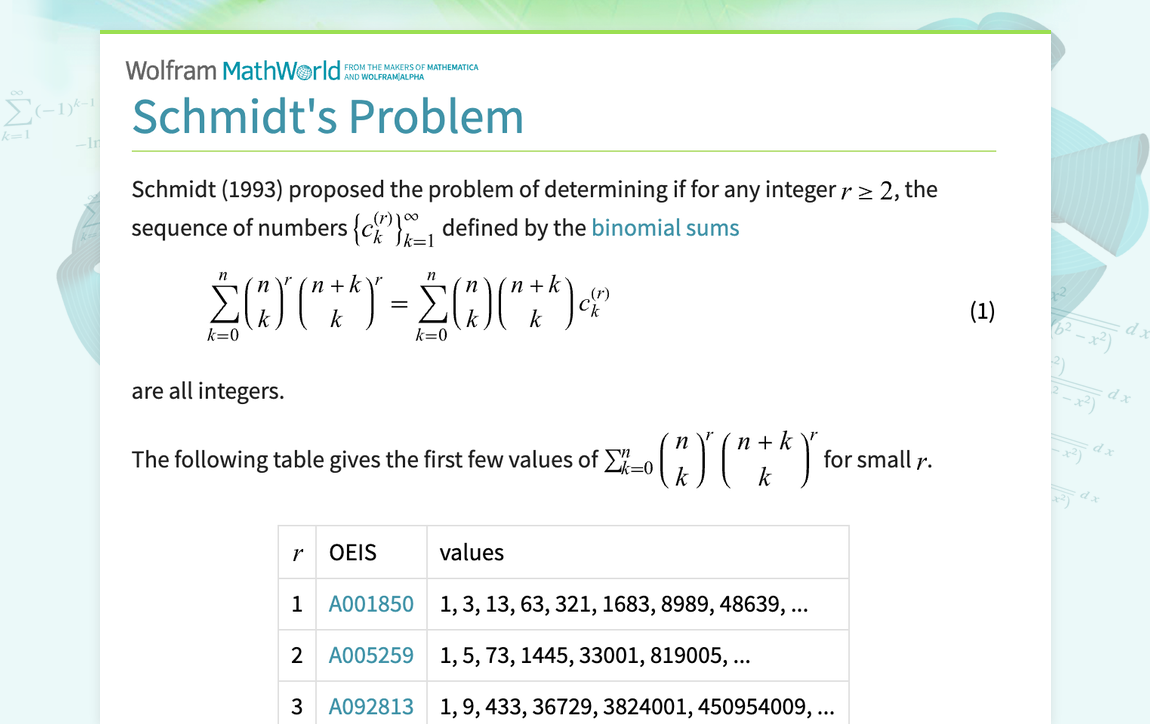Viewport: 1150px width, 724px height.
Task: Open OEIS sequence A092813
Action: click(x=370, y=706)
